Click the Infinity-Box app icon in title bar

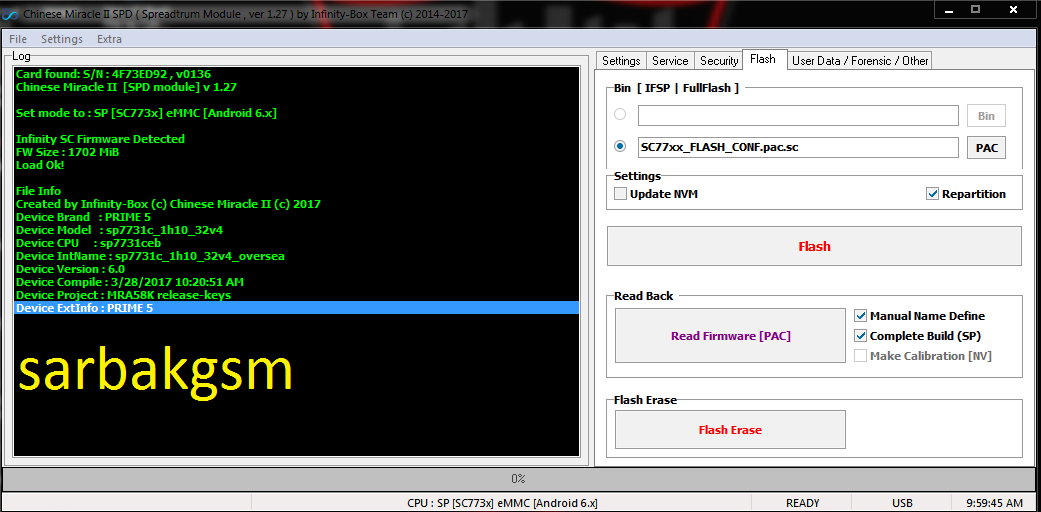(x=11, y=13)
